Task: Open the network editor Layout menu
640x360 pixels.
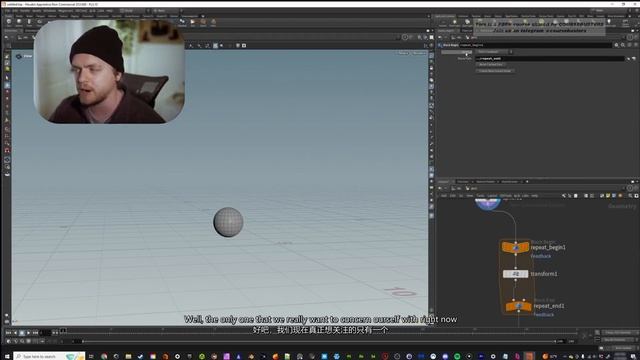Action: click(493, 196)
